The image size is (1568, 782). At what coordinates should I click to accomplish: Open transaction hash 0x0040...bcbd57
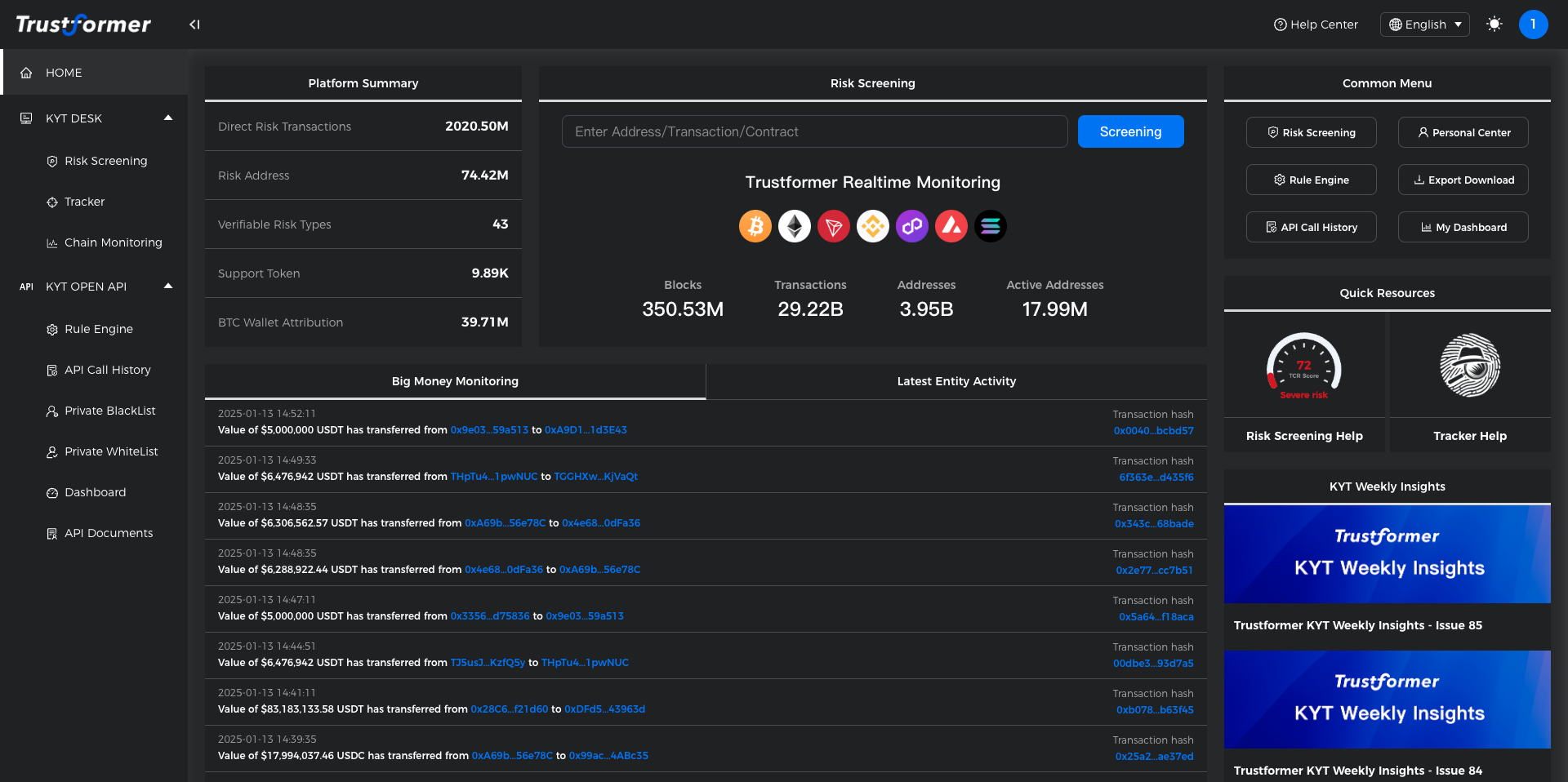(x=1153, y=431)
